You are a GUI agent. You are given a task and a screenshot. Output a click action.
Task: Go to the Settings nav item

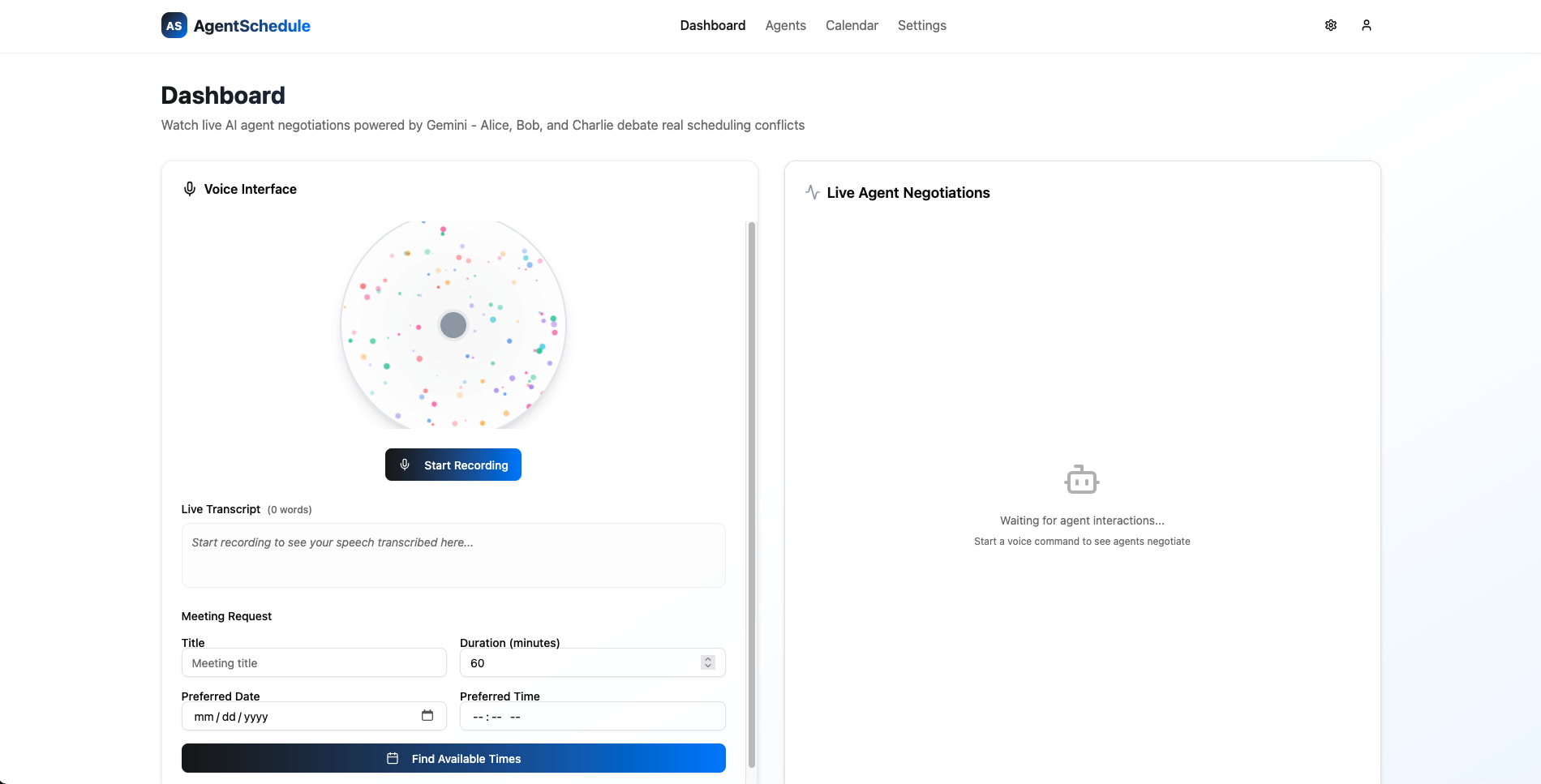tap(921, 25)
